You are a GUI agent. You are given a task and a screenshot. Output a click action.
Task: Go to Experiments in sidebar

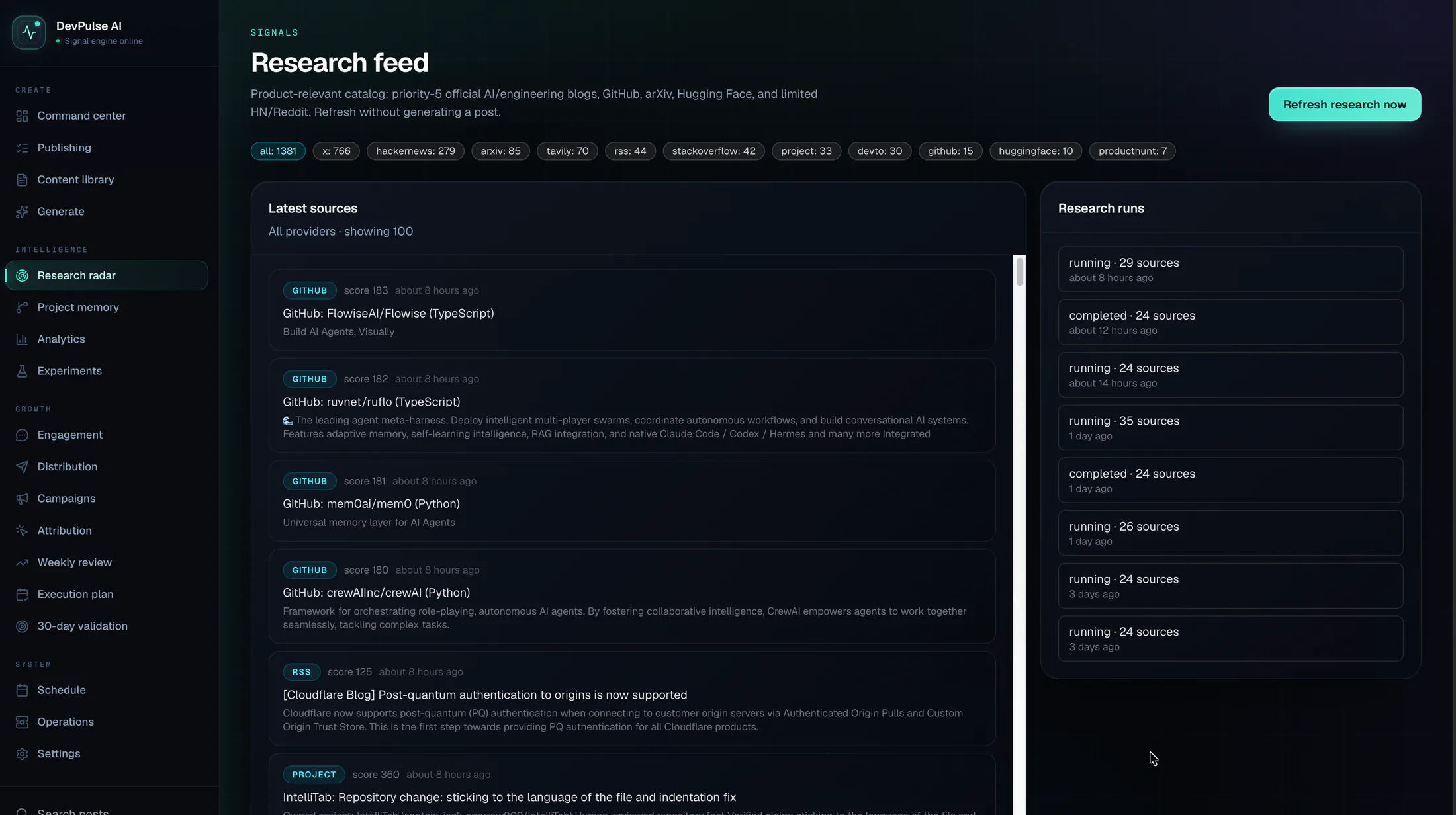click(x=107, y=371)
